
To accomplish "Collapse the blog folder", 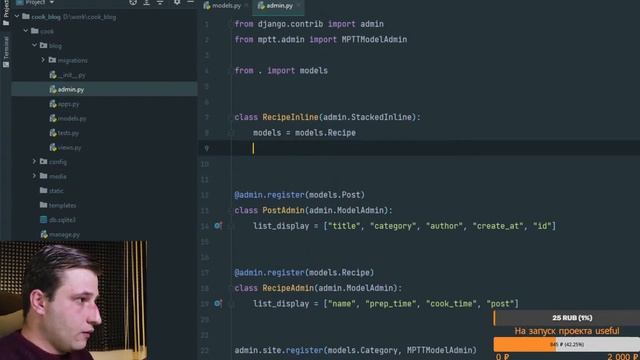I will pos(35,45).
